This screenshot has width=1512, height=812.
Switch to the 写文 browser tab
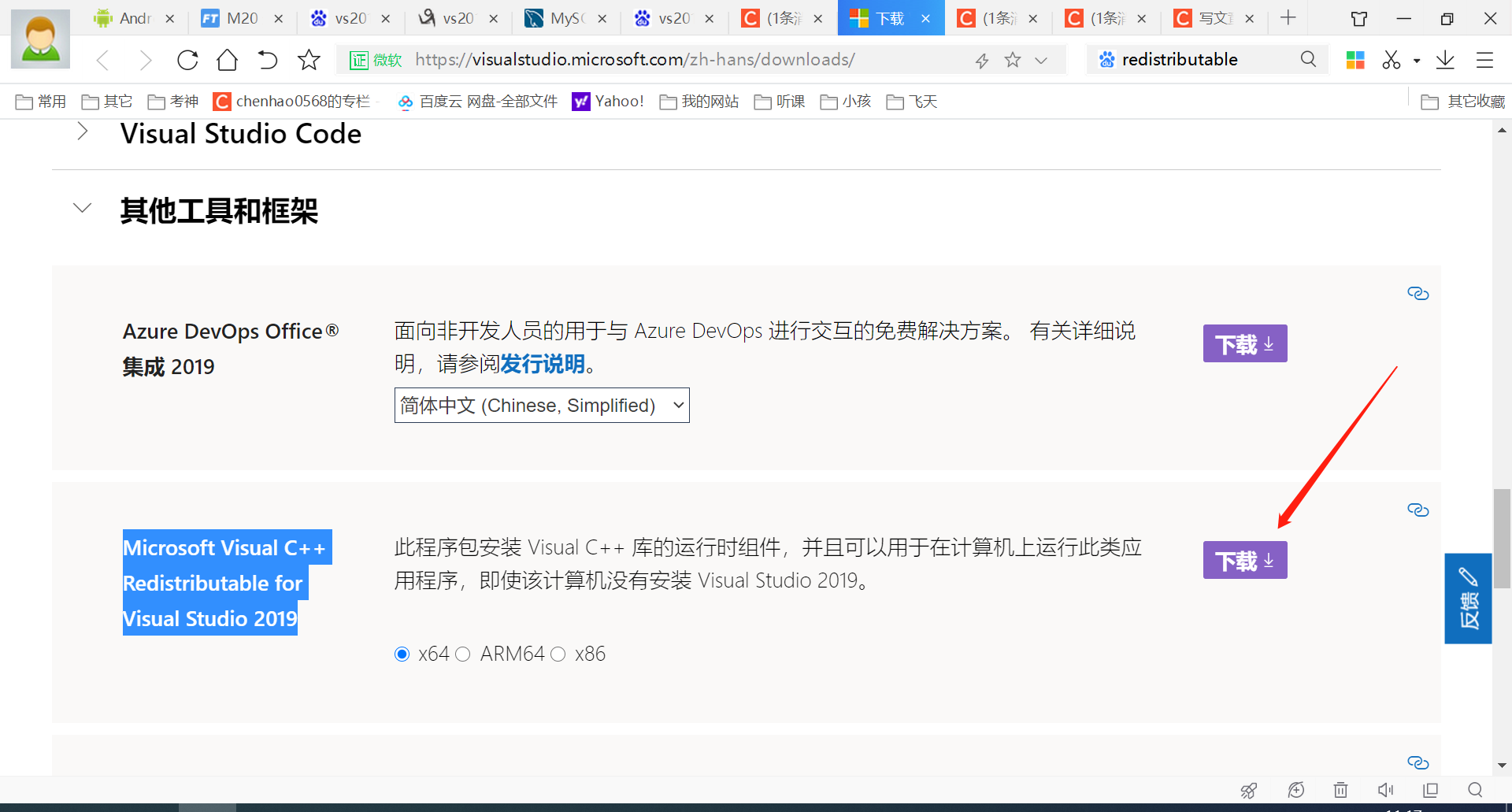(x=1213, y=18)
